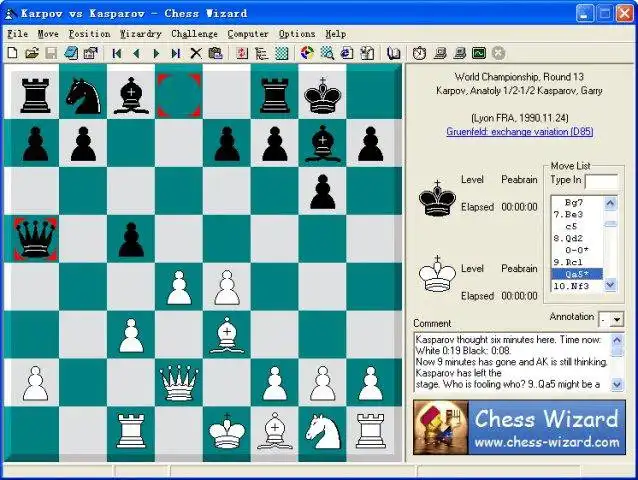Open the checkered board setup icon
This screenshot has width=638, height=480.
click(x=282, y=53)
